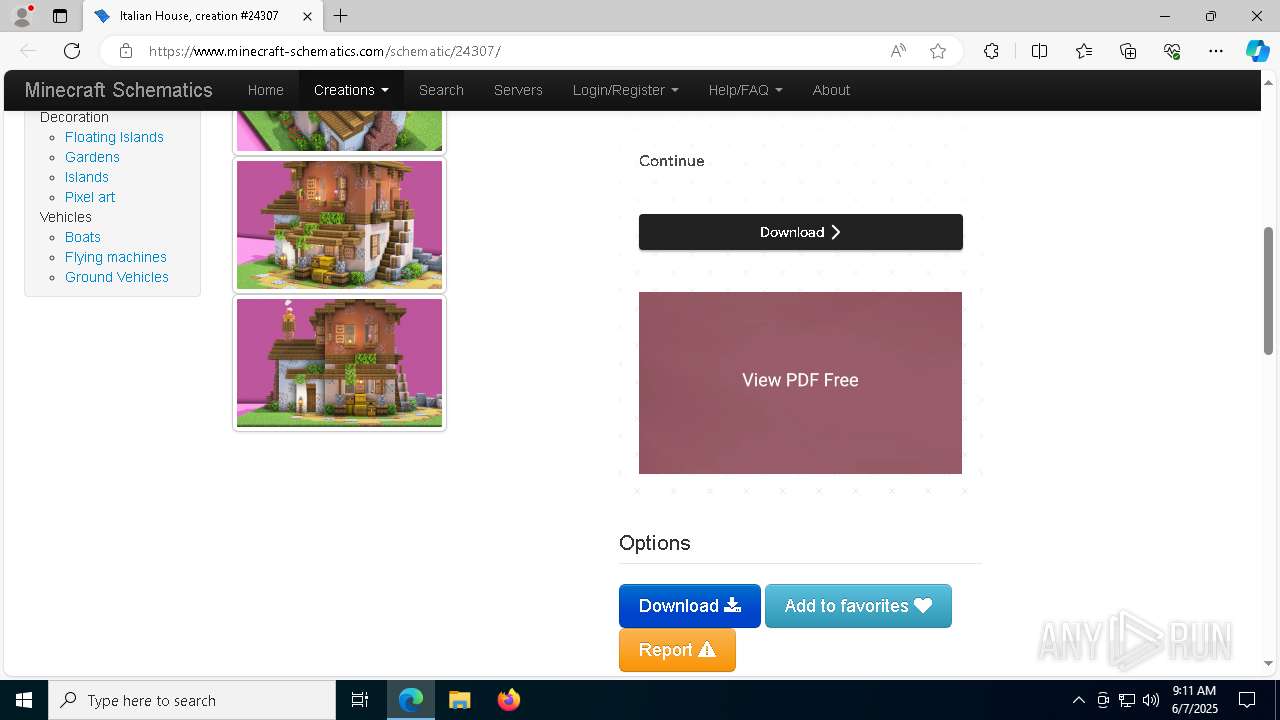Open Favorites list icon
Image resolution: width=1280 pixels, height=720 pixels.
(1084, 51)
